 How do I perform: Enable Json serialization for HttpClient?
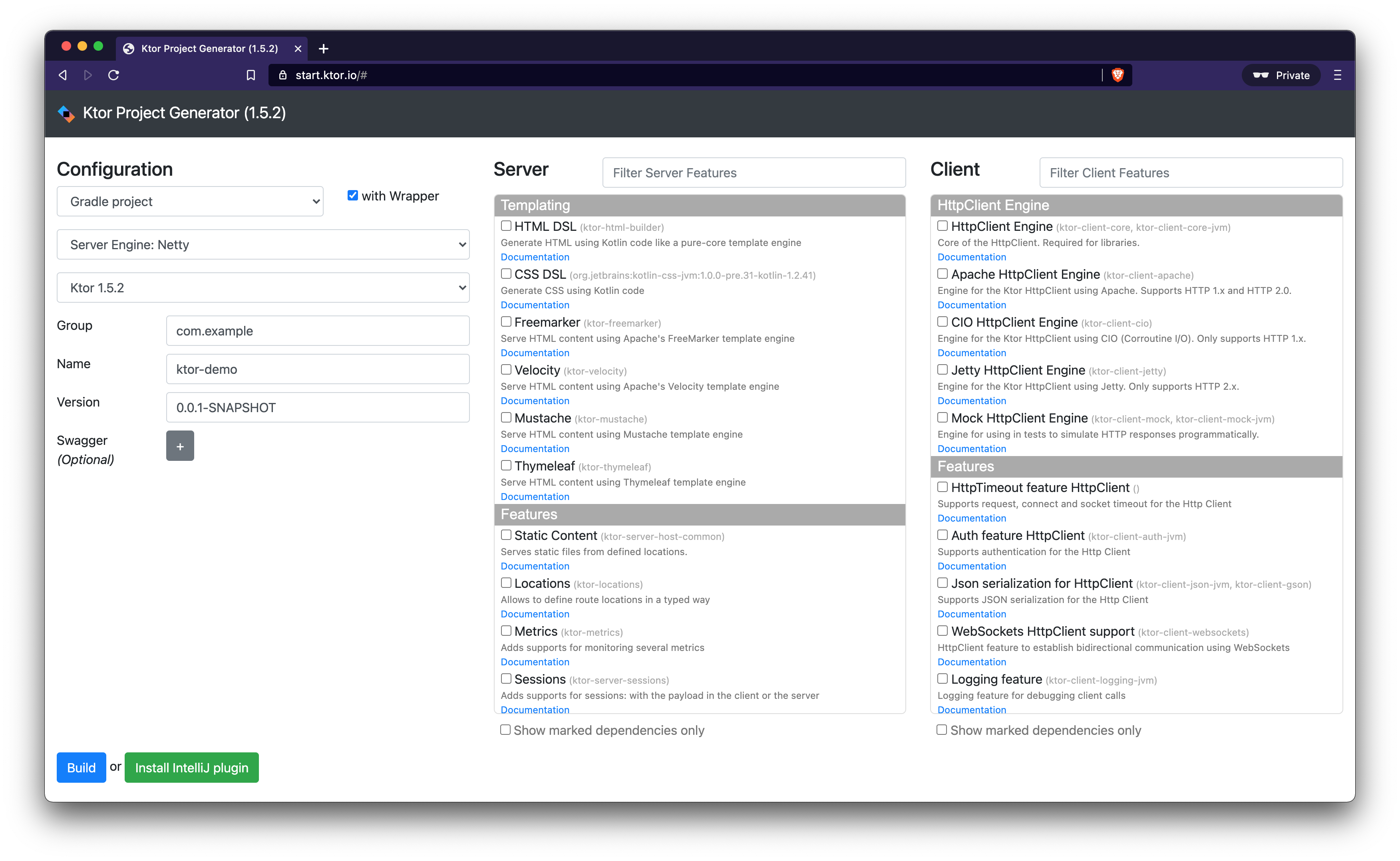click(x=943, y=583)
